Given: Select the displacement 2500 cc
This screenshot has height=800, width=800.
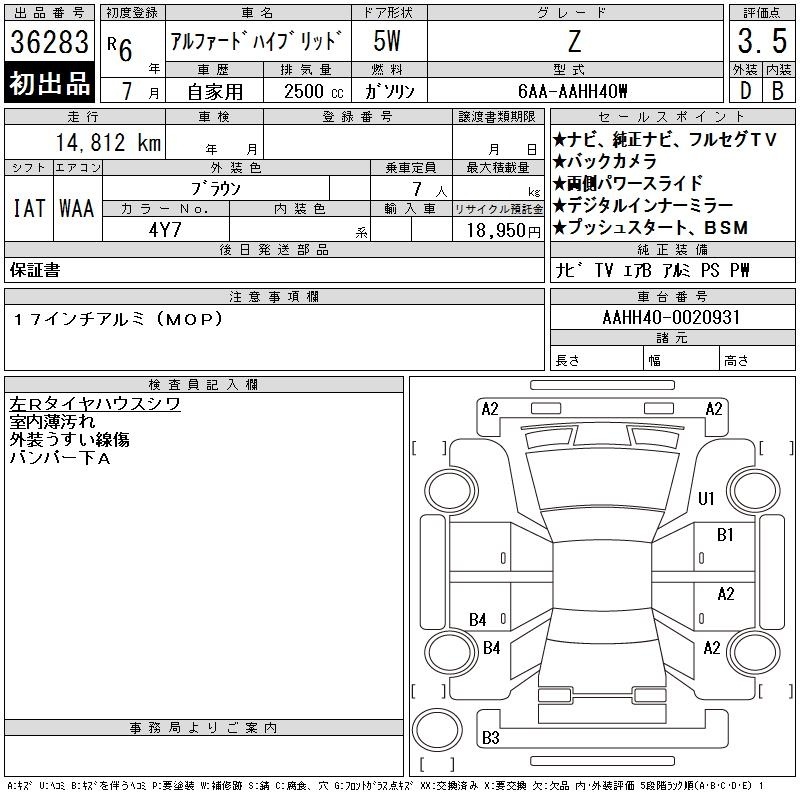Looking at the screenshot, I should point(313,92).
